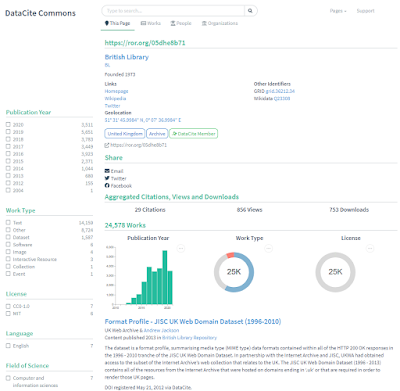
Task: Filter by Event work type
Action: pos(8,274)
